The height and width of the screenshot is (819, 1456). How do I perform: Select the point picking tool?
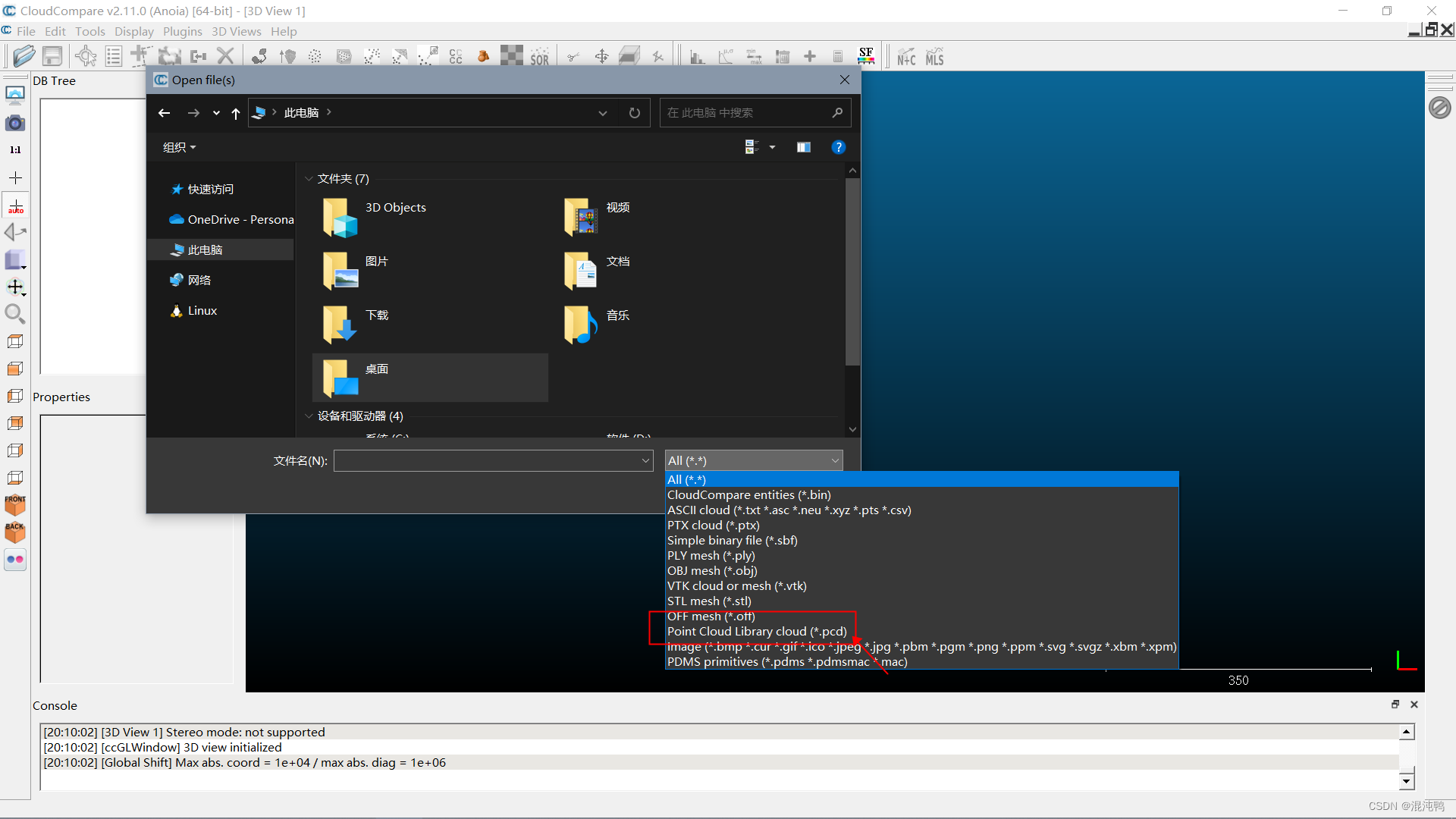pyautogui.click(x=86, y=56)
